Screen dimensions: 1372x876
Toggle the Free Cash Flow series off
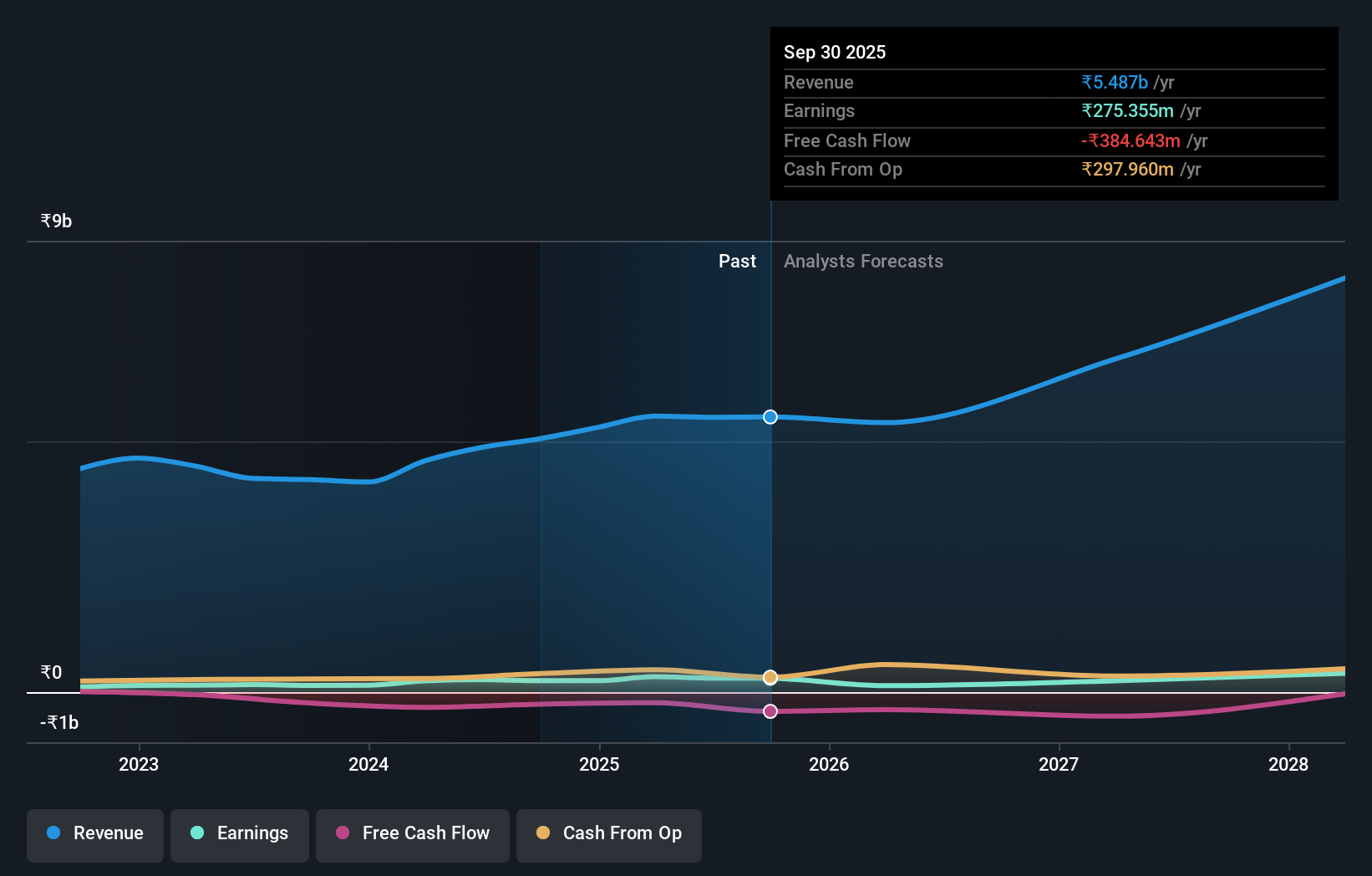[412, 835]
